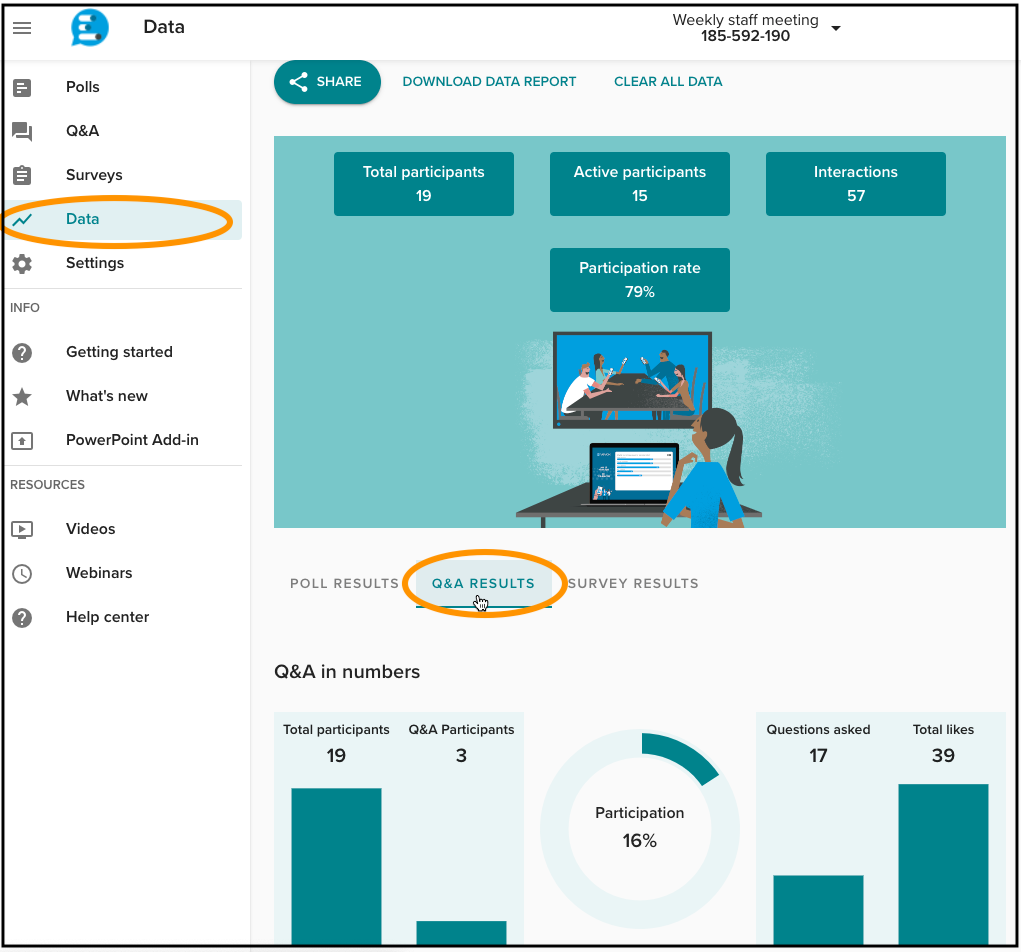The width and height of the screenshot is (1021, 952).
Task: Click the 'INFO' section label
Action: pyautogui.click(x=25, y=308)
